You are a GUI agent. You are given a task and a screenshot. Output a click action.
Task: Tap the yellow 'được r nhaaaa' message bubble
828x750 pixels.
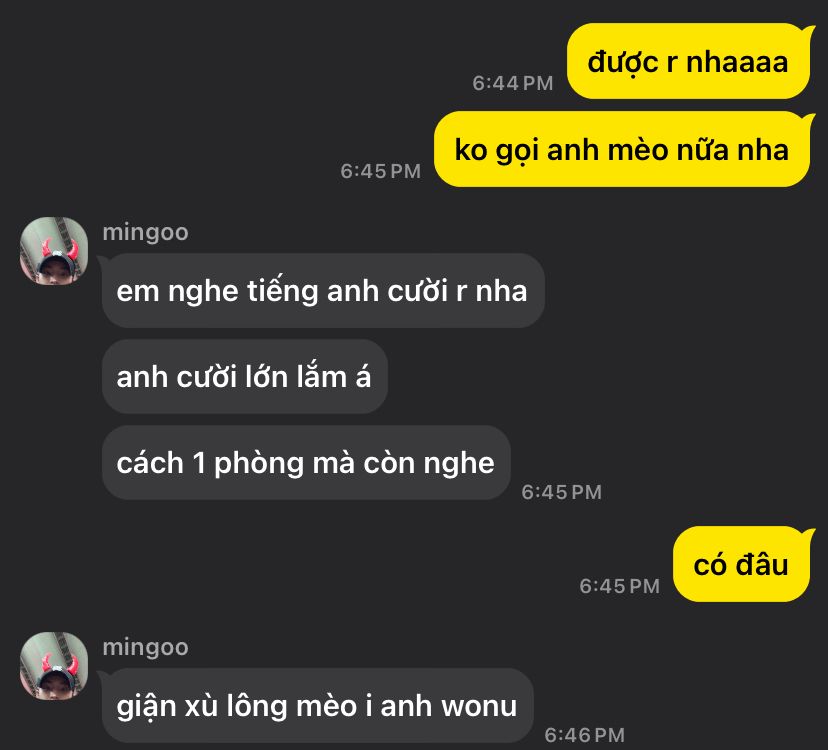point(689,61)
